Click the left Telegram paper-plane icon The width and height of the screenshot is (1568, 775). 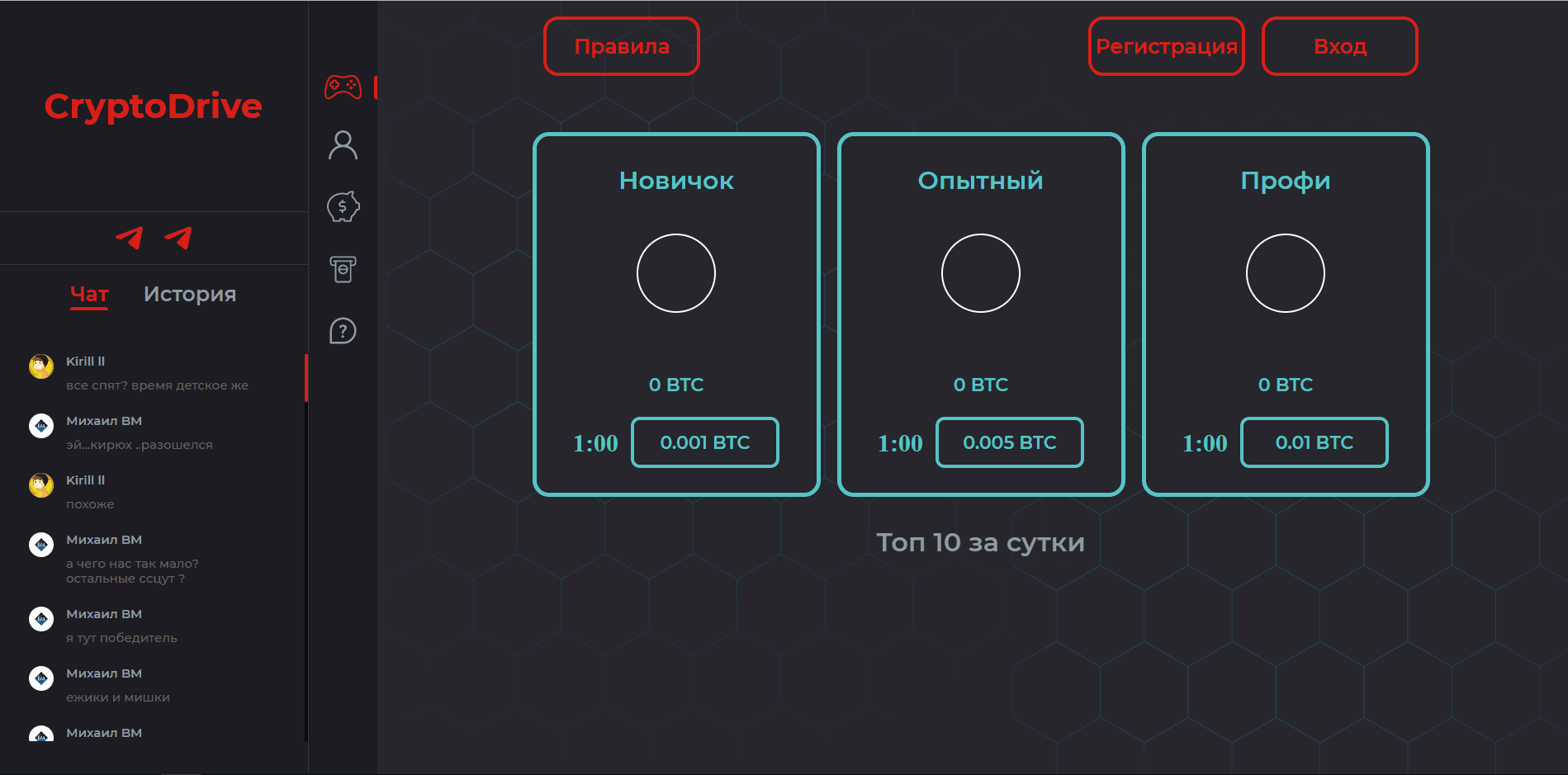[x=130, y=238]
